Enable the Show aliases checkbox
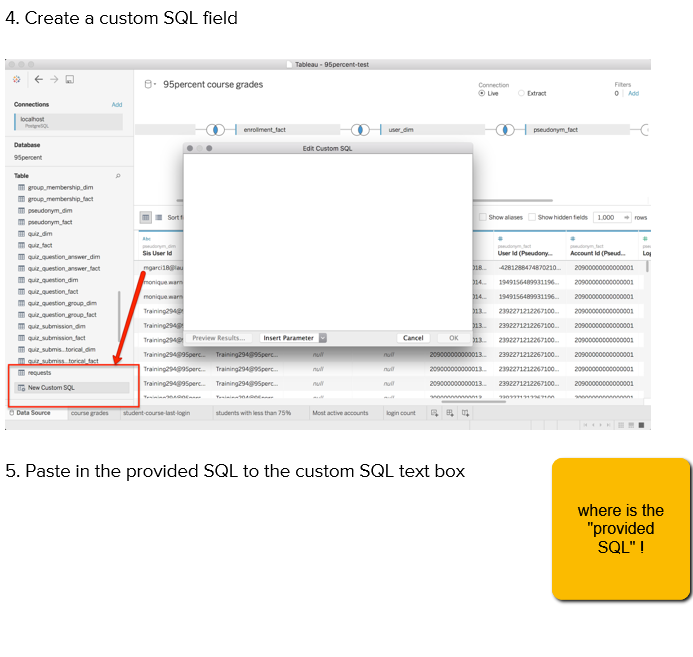Screen dimensions: 693x657 (483, 217)
